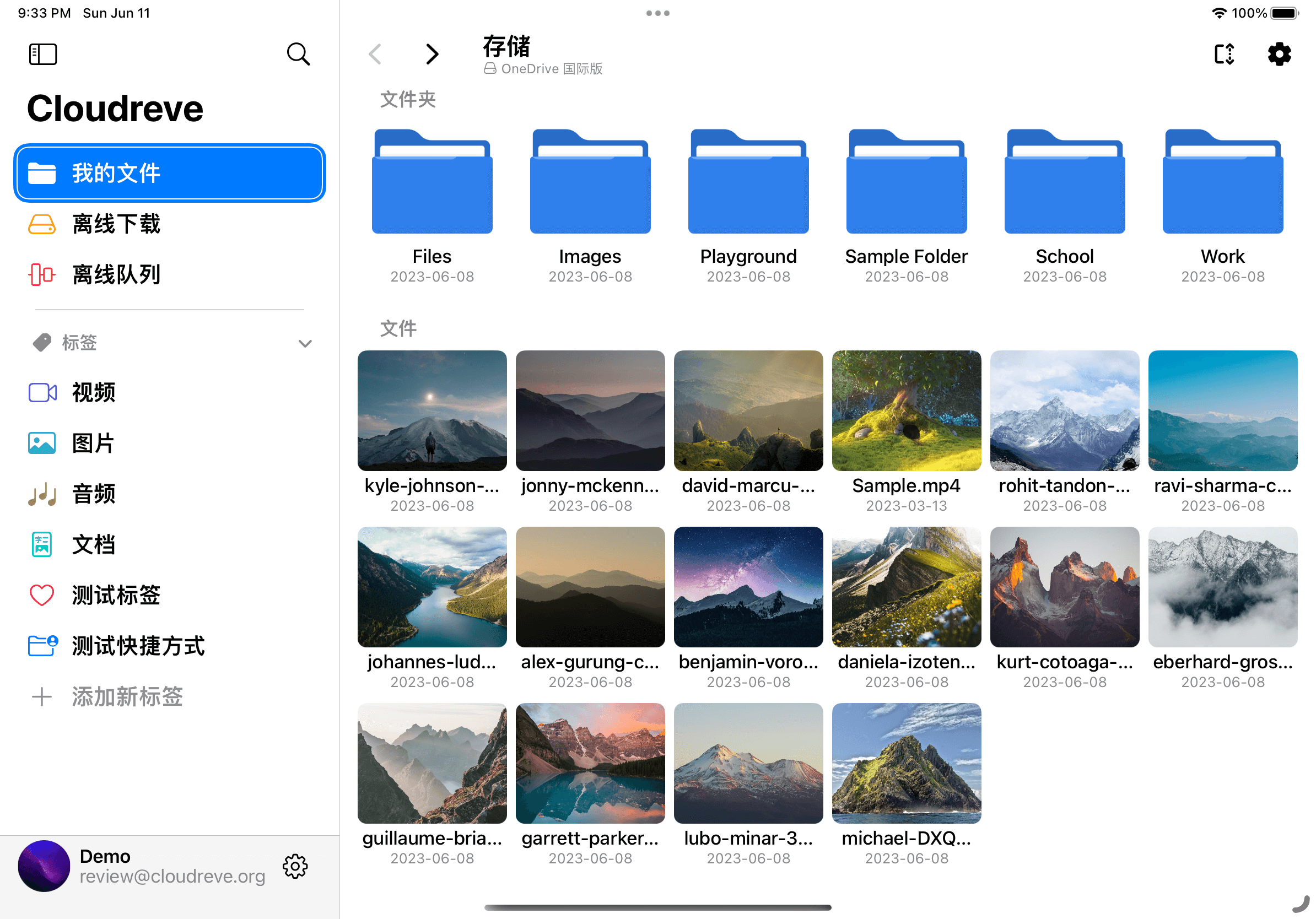Open kurt-cotoaga image thumbnail
The width and height of the screenshot is (1316, 919).
(x=1065, y=587)
